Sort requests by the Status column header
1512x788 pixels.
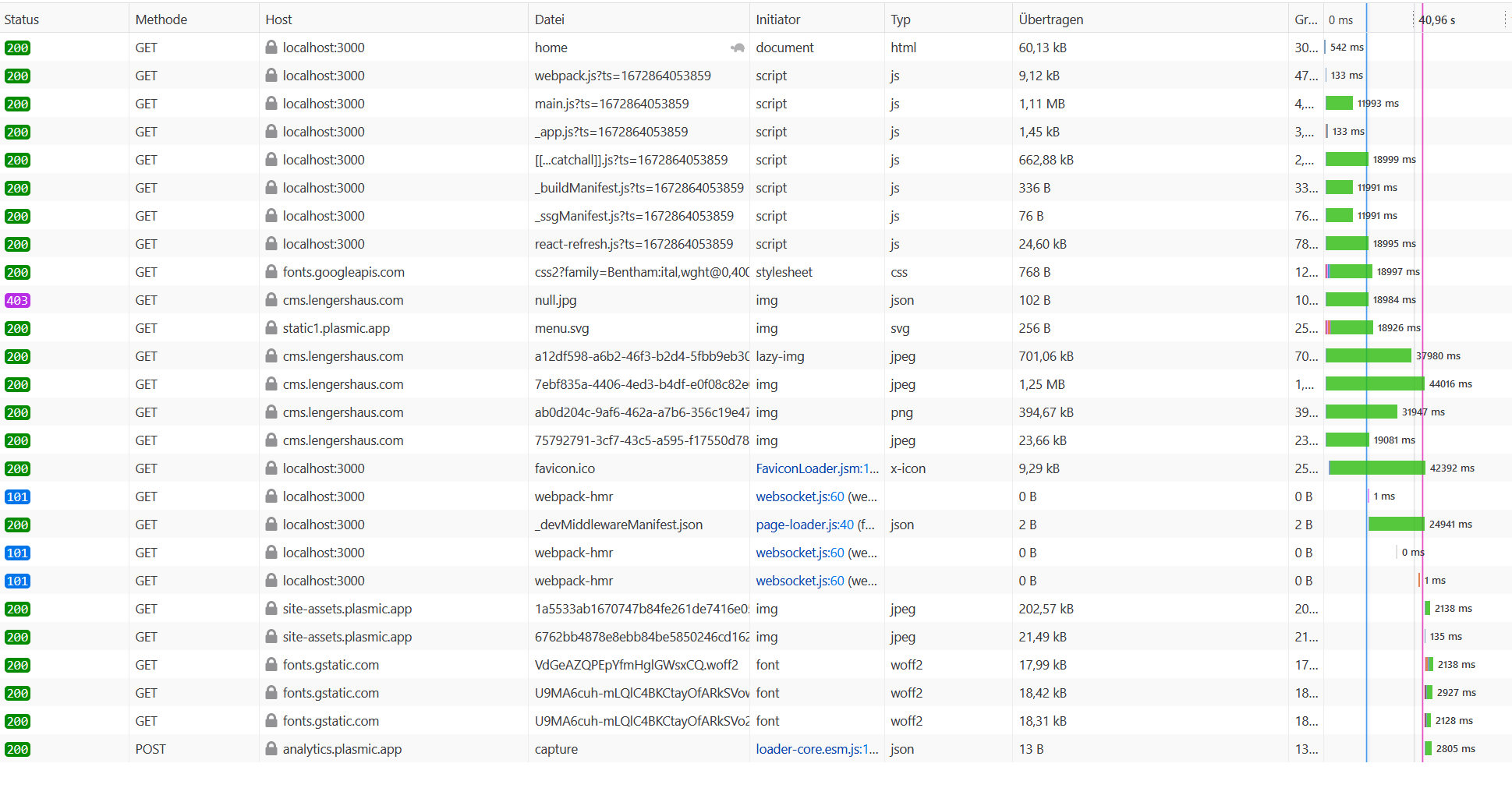[x=22, y=19]
